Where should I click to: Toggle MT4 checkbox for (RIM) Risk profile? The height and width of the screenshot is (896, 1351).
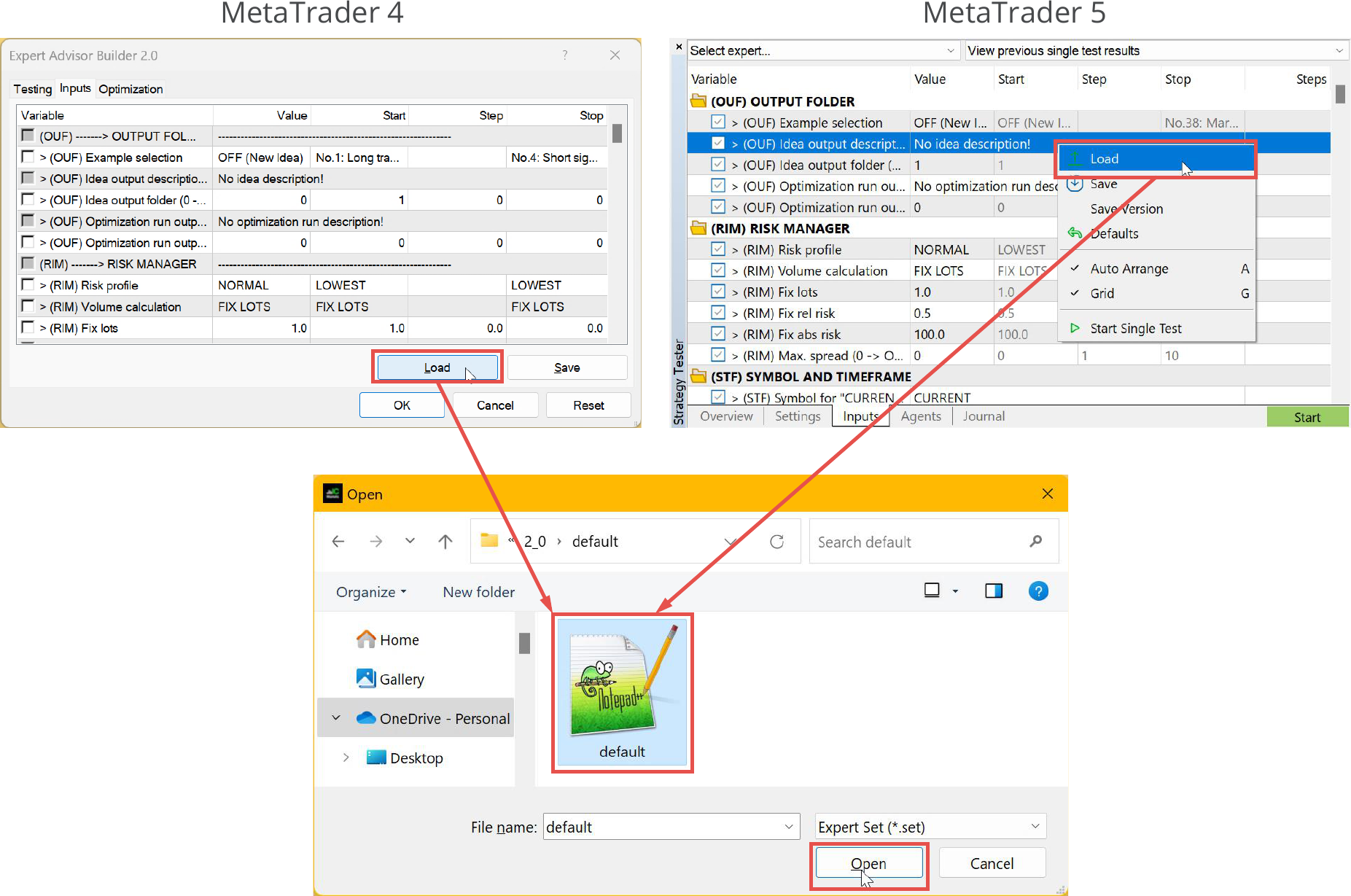[x=28, y=284]
